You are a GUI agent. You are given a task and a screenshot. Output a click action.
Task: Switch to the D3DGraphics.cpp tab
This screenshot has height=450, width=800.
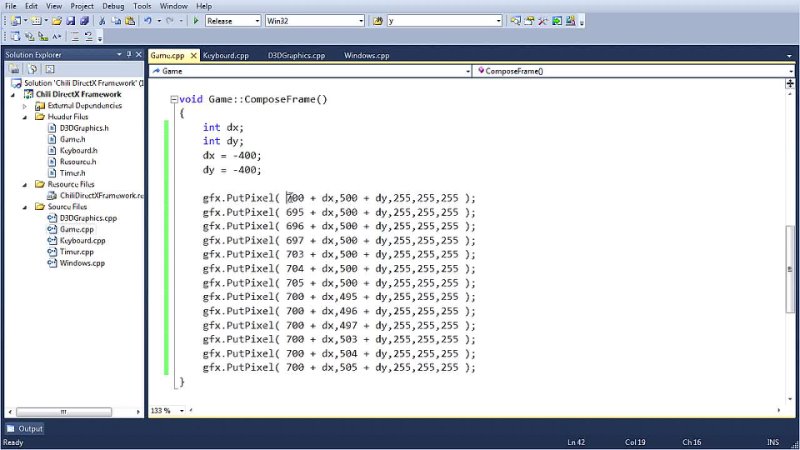coord(296,56)
